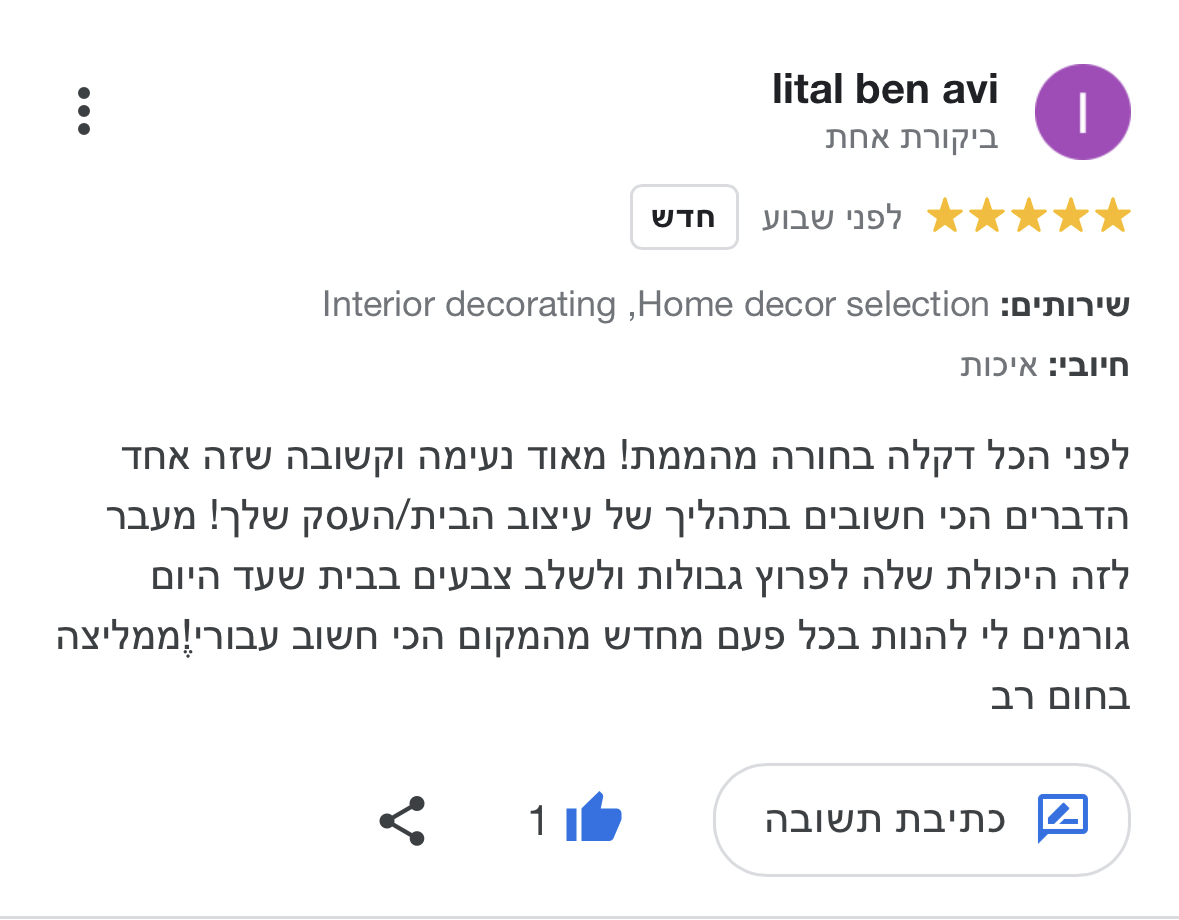This screenshot has height=920, width=1179.
Task: Click the like count number "1"
Action: coord(538,821)
